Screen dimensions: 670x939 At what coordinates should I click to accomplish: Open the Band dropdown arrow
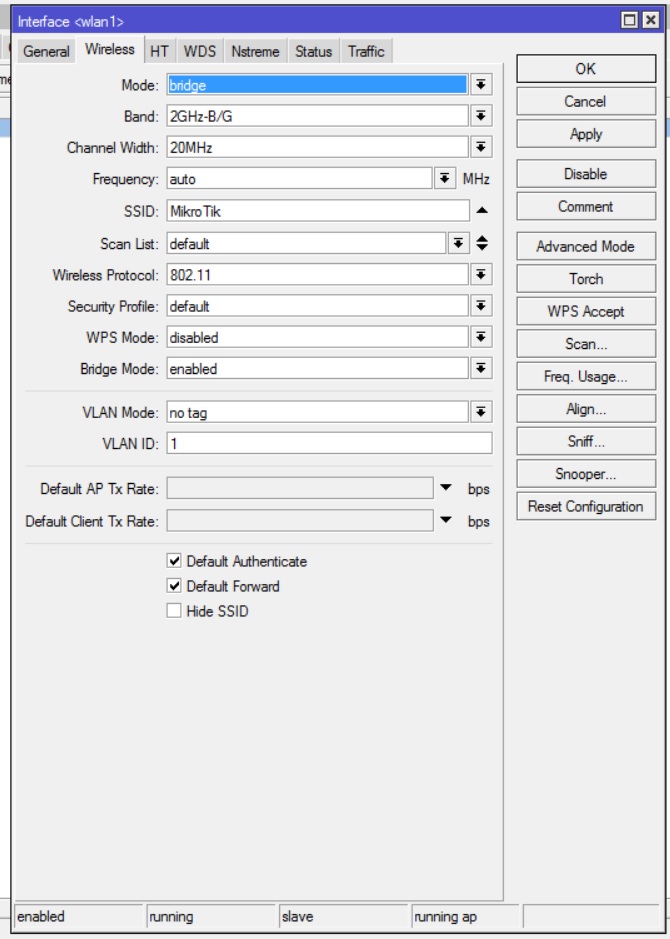(481, 116)
